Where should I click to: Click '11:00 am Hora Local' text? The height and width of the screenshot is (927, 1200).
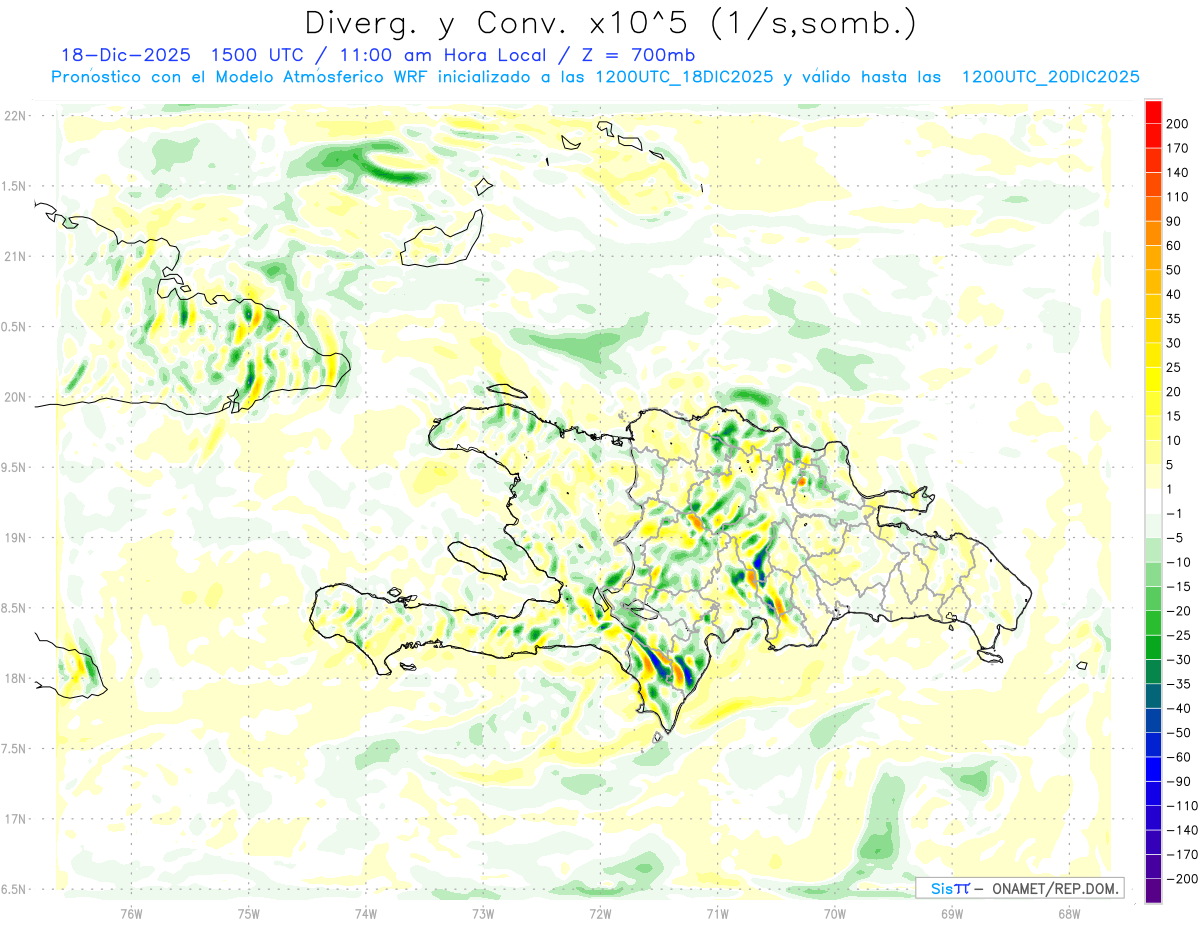click(435, 55)
